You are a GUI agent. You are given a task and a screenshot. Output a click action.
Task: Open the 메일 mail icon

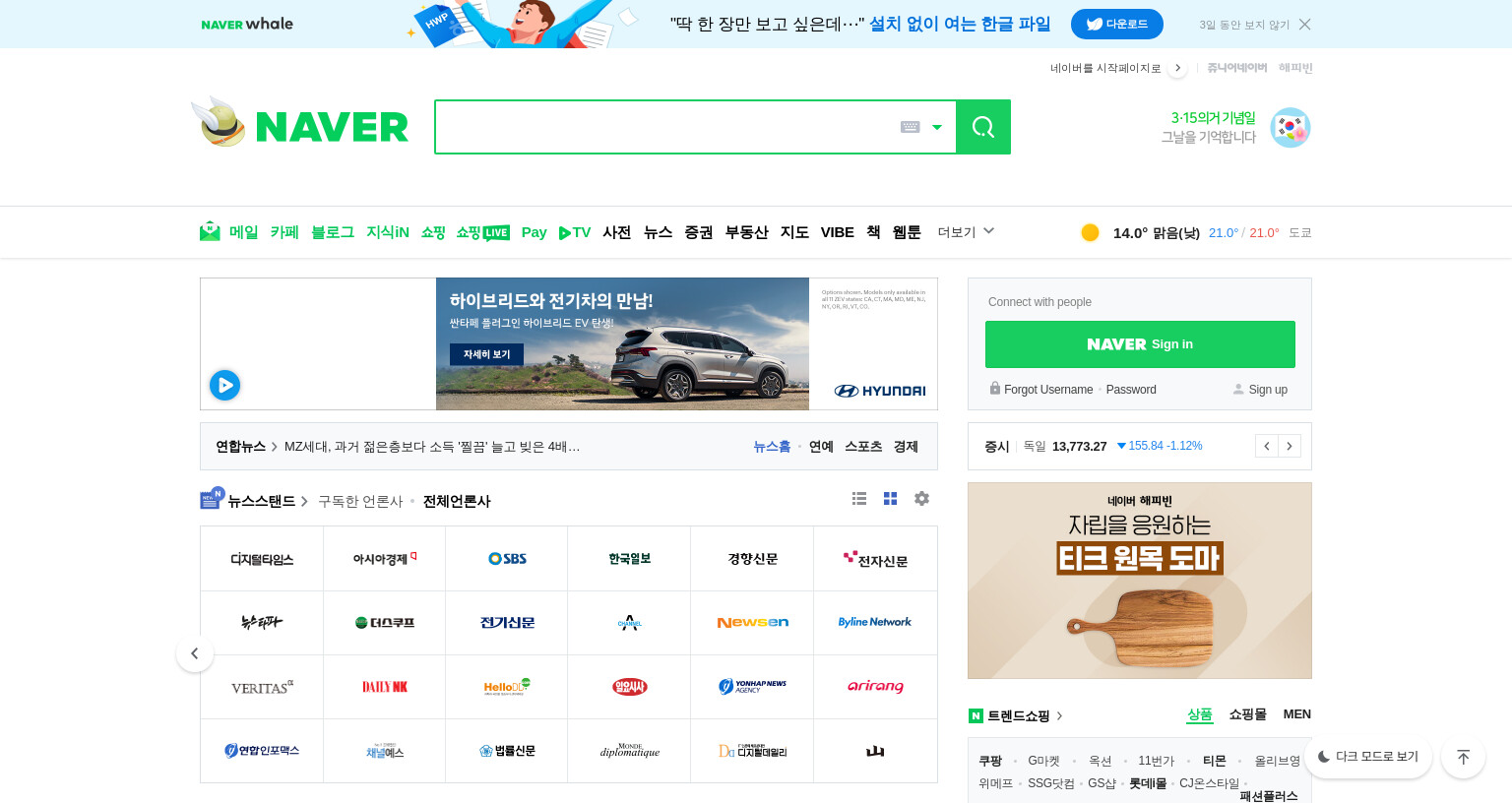pos(210,231)
